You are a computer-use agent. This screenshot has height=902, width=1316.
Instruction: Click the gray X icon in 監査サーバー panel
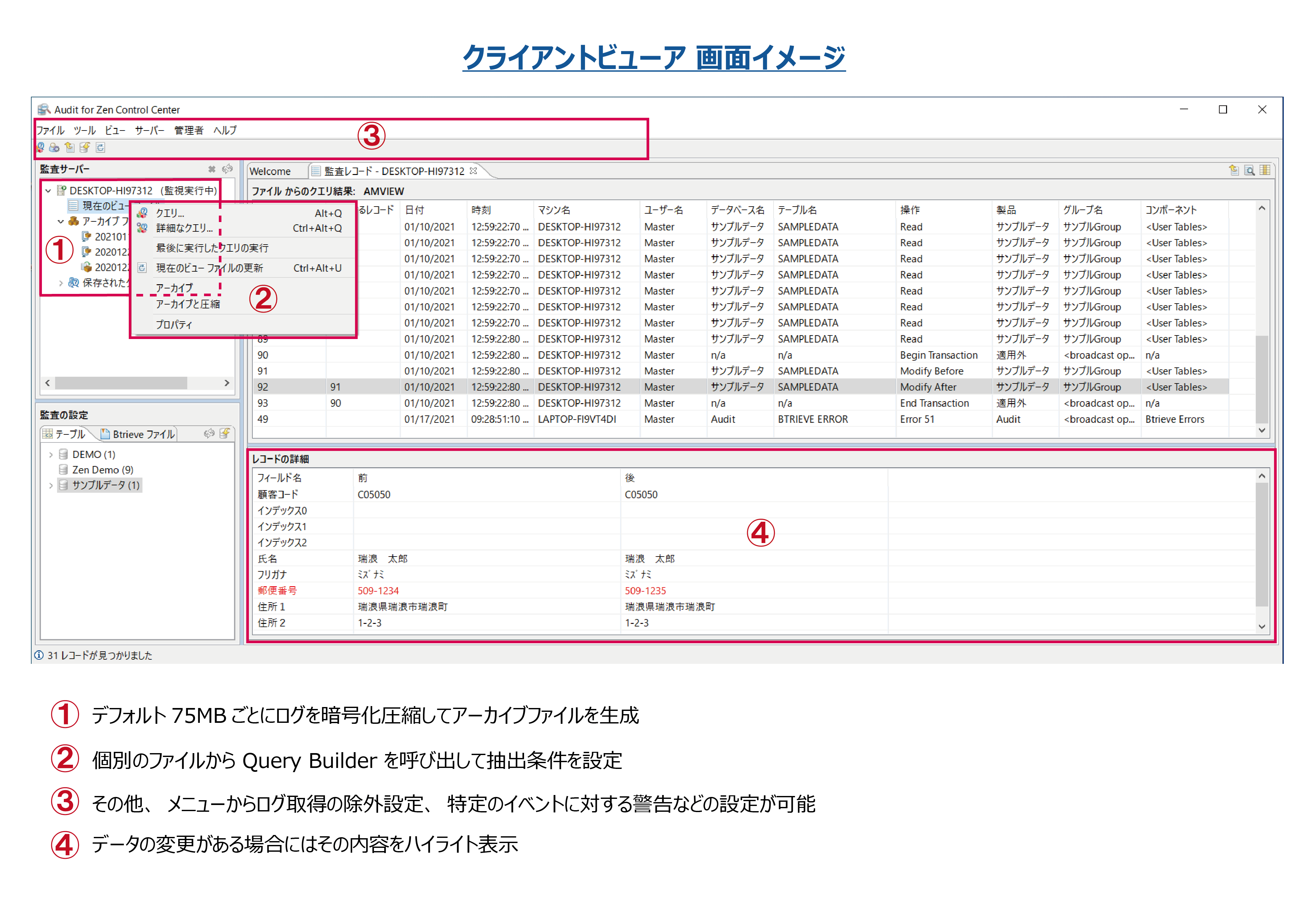212,169
